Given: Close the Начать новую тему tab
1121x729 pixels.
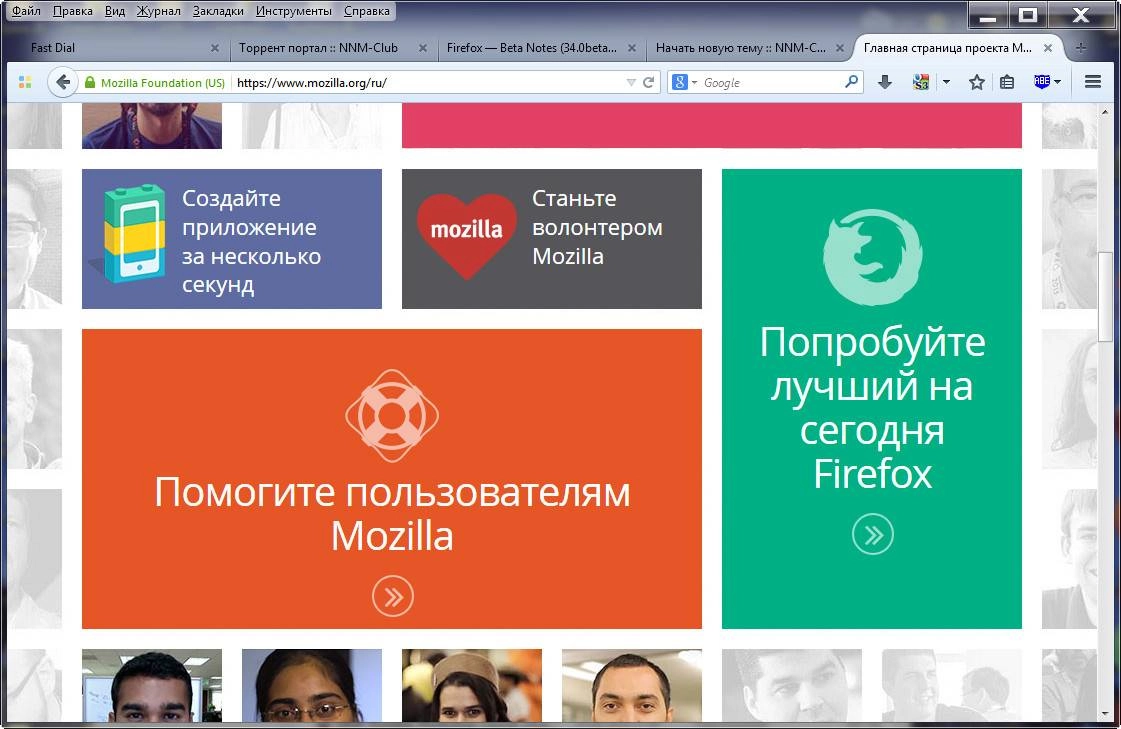Looking at the screenshot, I should (x=840, y=48).
